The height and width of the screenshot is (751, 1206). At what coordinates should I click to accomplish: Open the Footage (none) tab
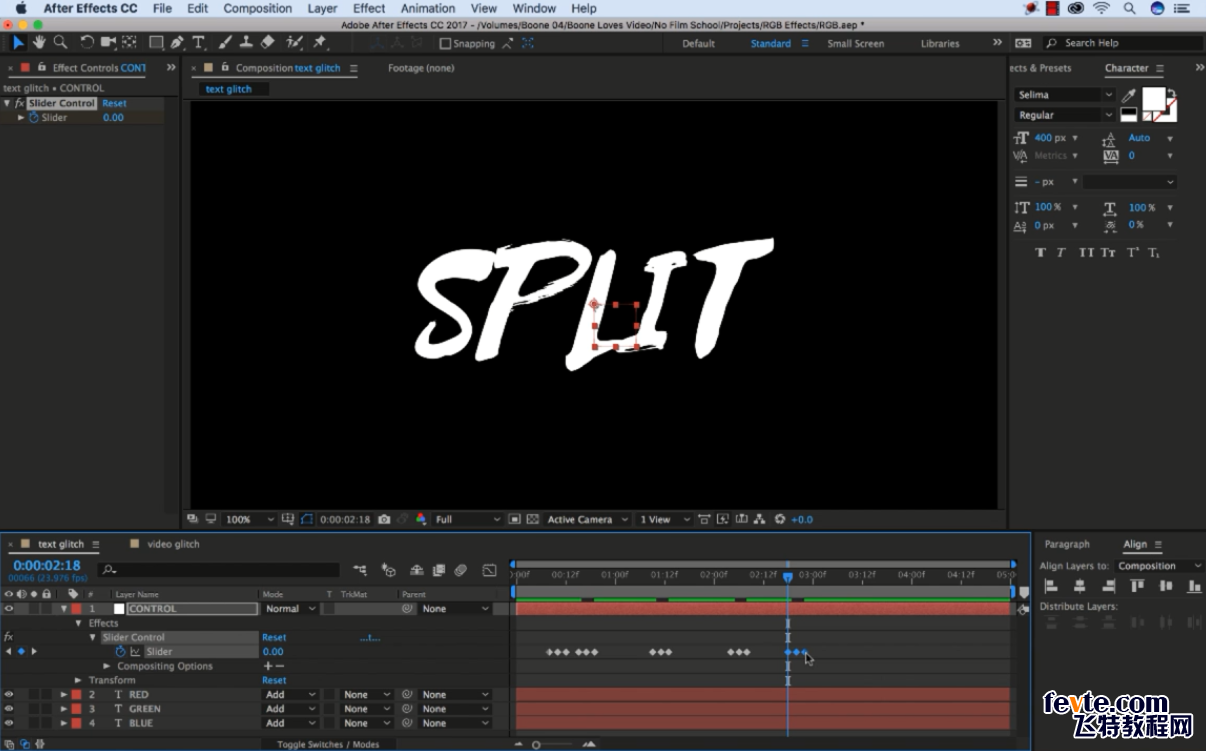[420, 68]
